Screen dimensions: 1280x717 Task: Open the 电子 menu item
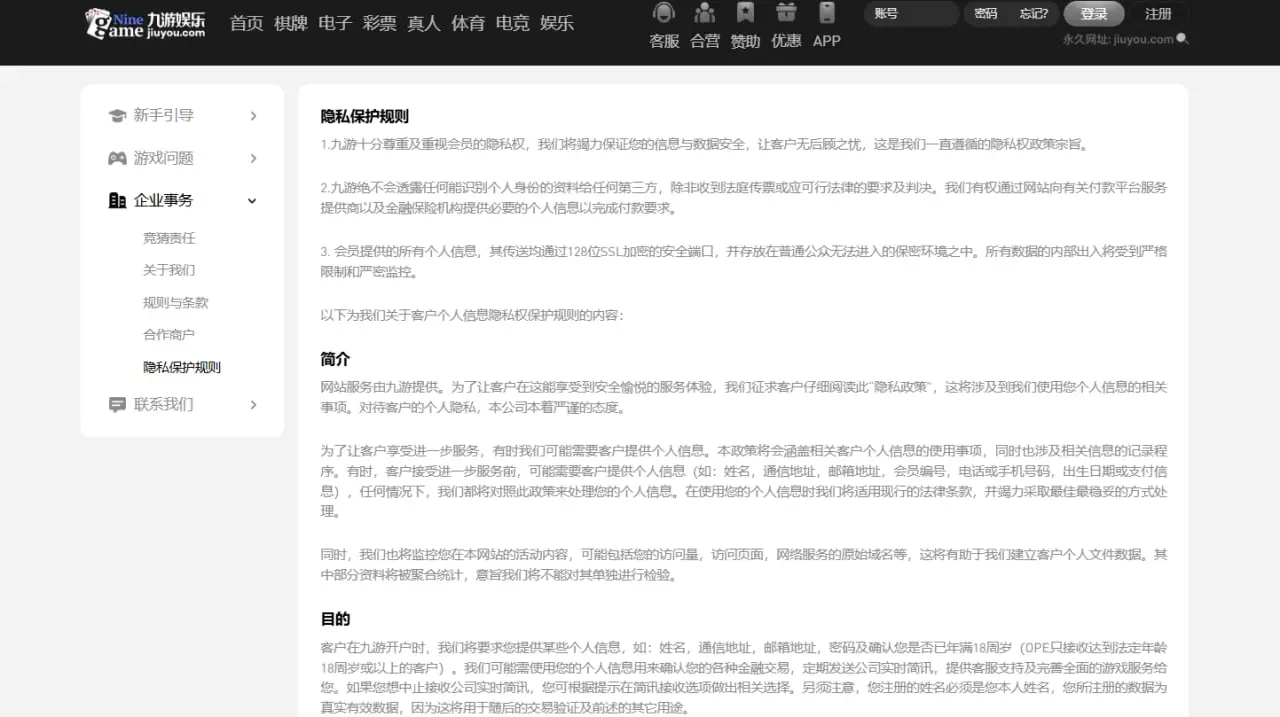coord(335,23)
